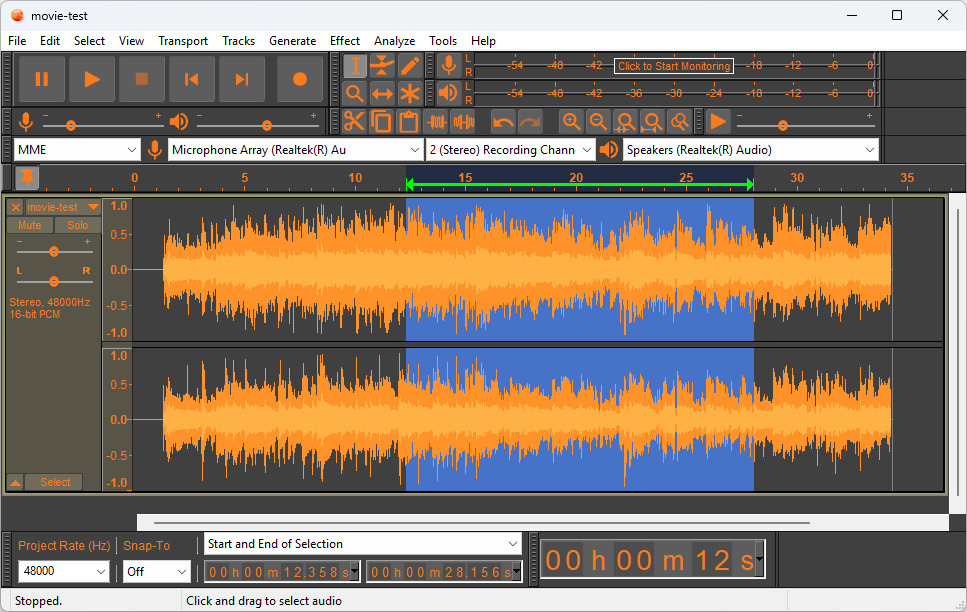Click to Start Monitoring in record meter
967x612 pixels.
pyautogui.click(x=674, y=66)
